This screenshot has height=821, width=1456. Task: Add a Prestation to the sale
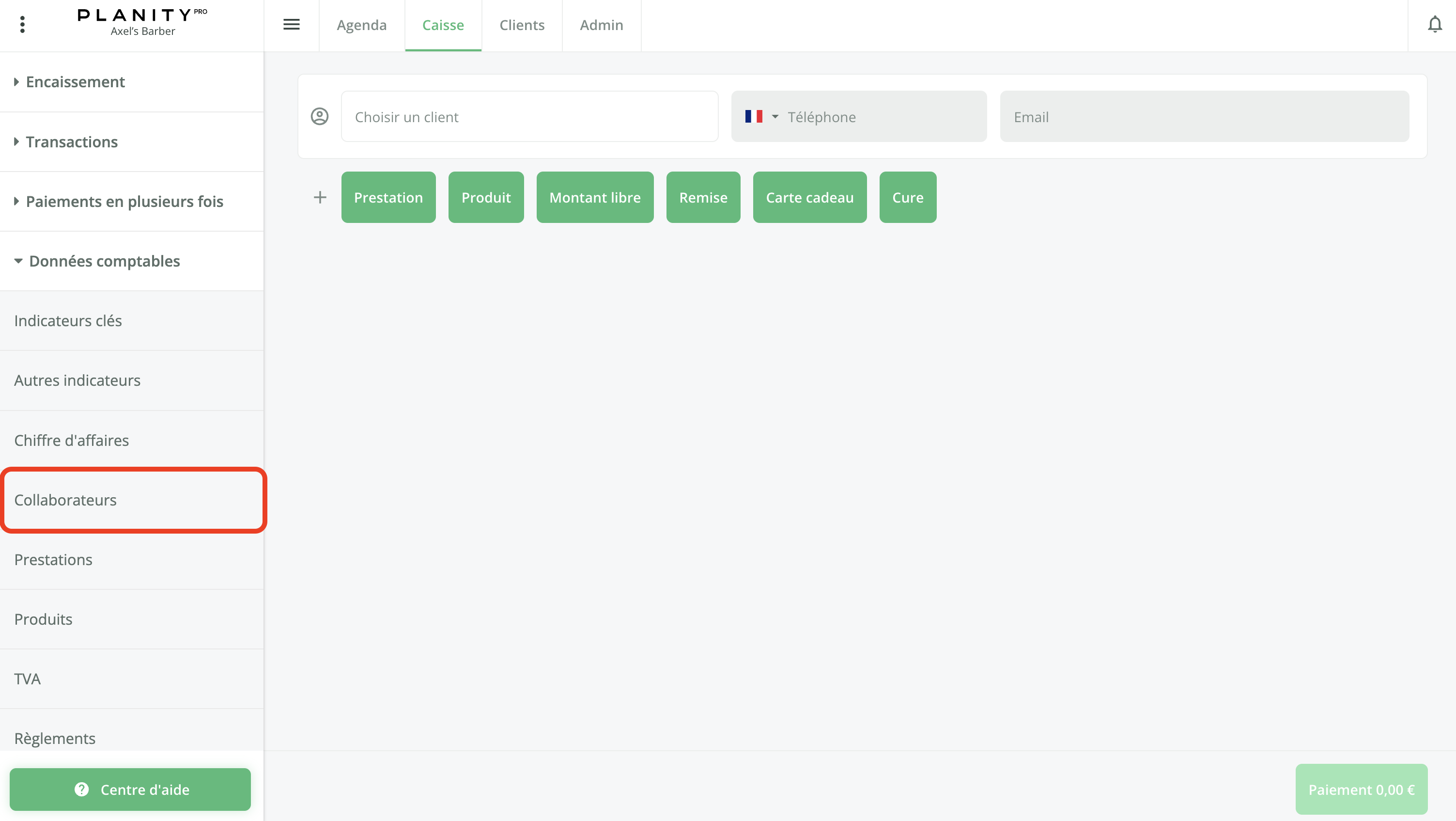click(x=388, y=197)
